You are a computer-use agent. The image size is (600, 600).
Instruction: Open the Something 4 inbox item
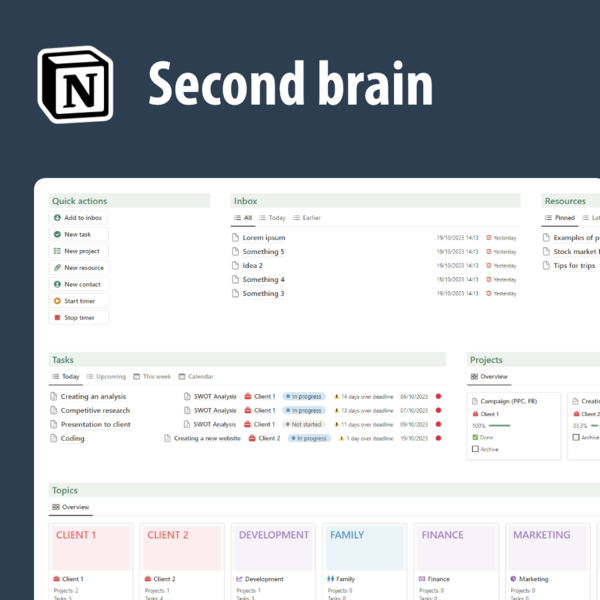[x=263, y=279]
